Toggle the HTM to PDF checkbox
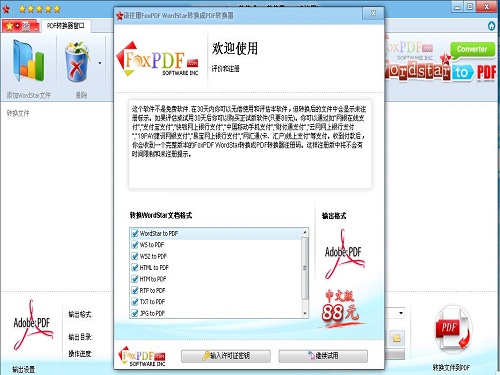Viewport: 500px width, 375px height. [135, 279]
